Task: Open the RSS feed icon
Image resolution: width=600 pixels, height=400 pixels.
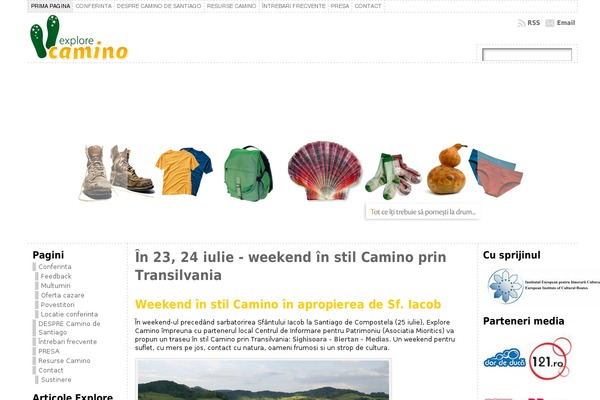Action: coord(521,23)
